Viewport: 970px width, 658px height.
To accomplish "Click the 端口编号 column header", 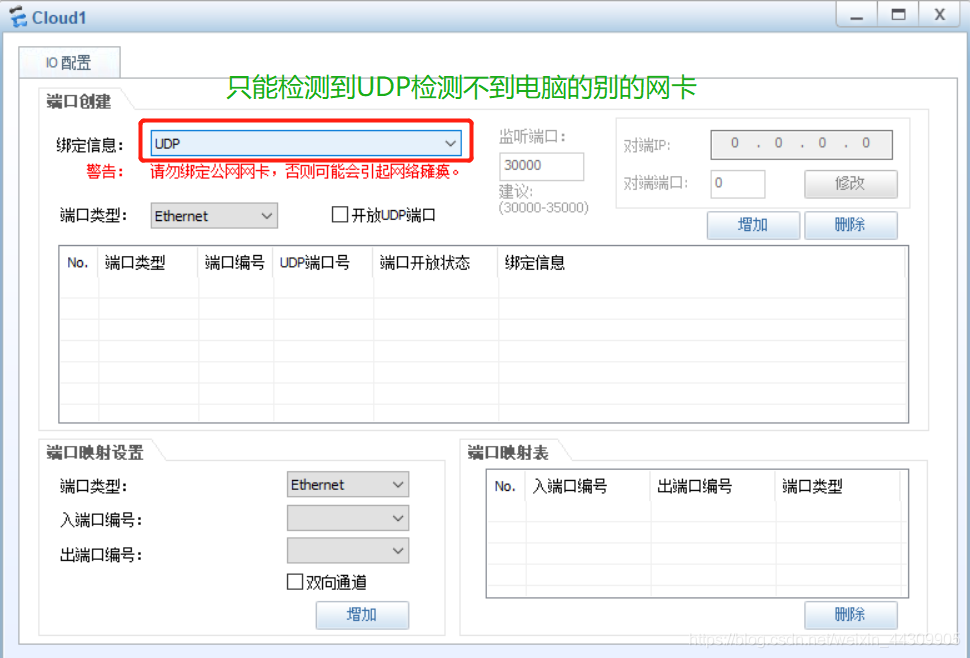I will click(236, 263).
